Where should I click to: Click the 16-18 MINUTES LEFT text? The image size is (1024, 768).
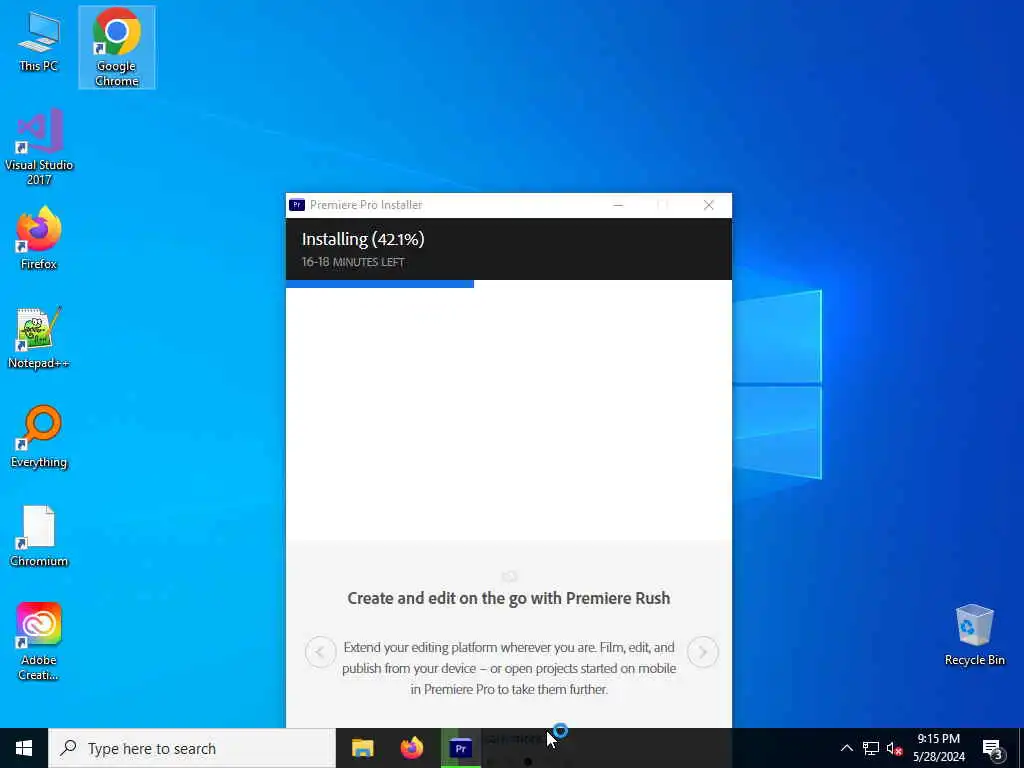click(353, 262)
